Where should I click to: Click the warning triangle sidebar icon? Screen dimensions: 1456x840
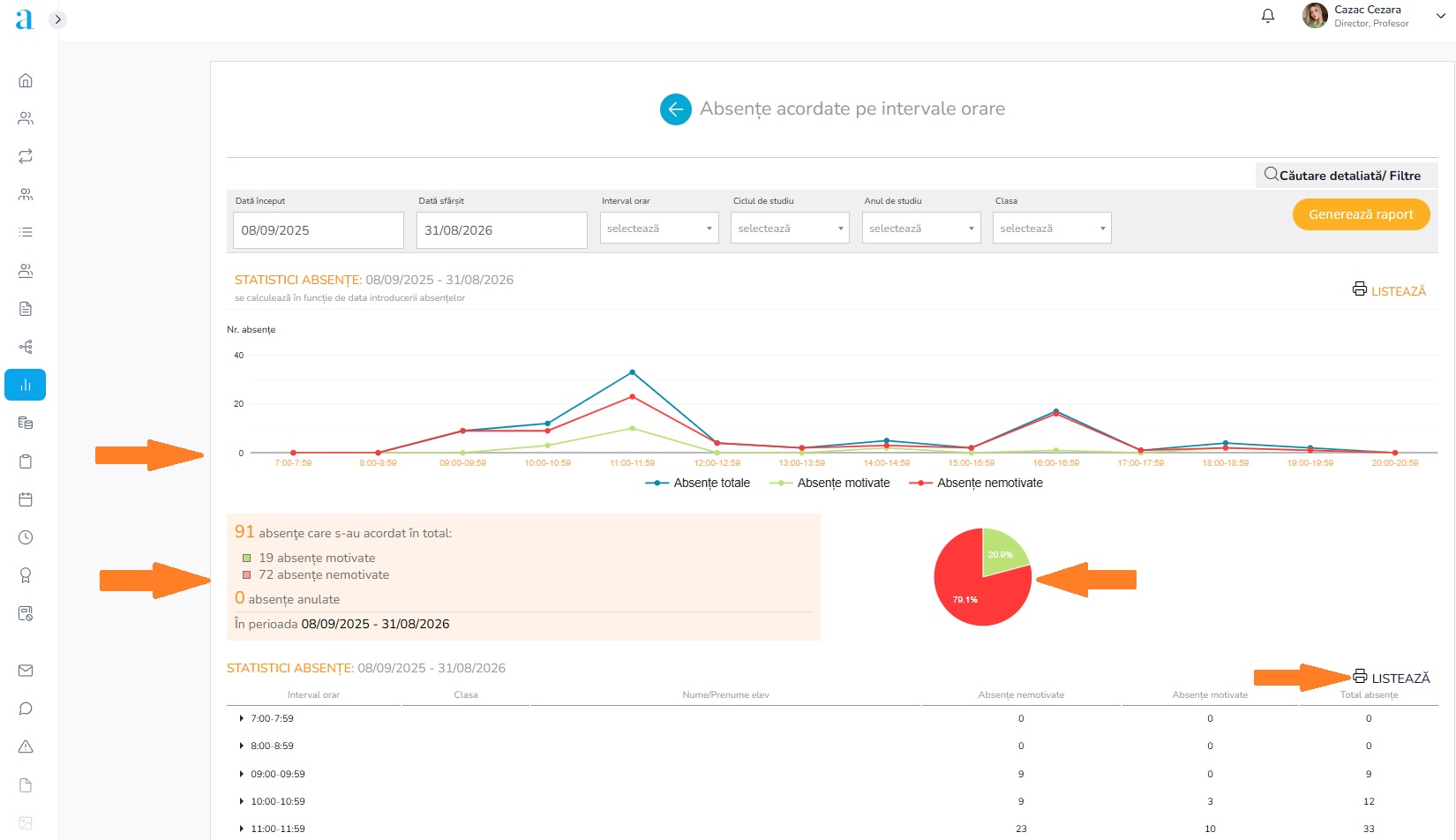26,746
